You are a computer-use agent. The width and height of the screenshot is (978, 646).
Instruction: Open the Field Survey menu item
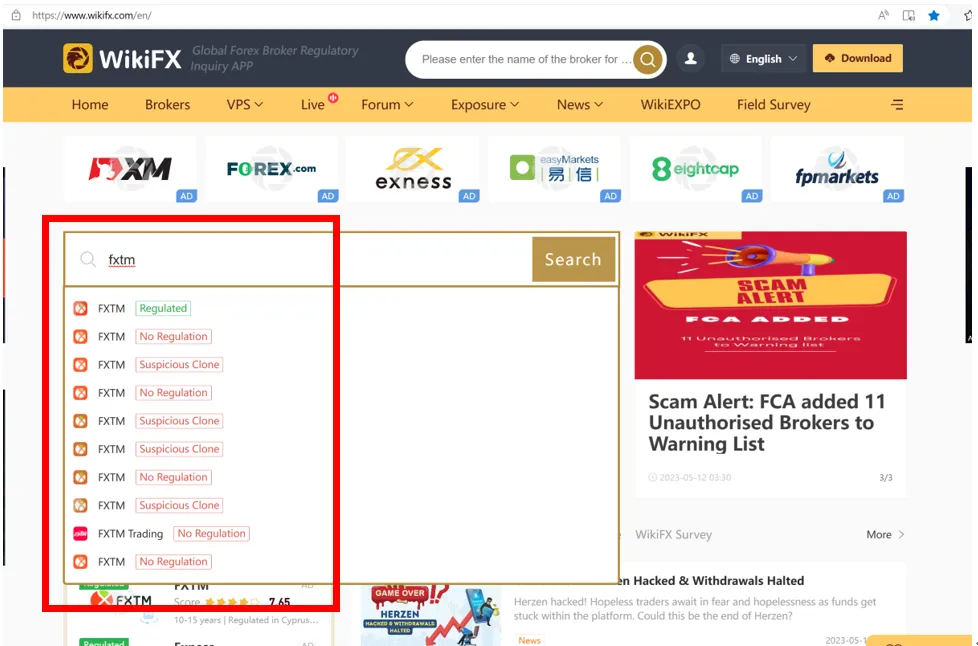coord(773,105)
